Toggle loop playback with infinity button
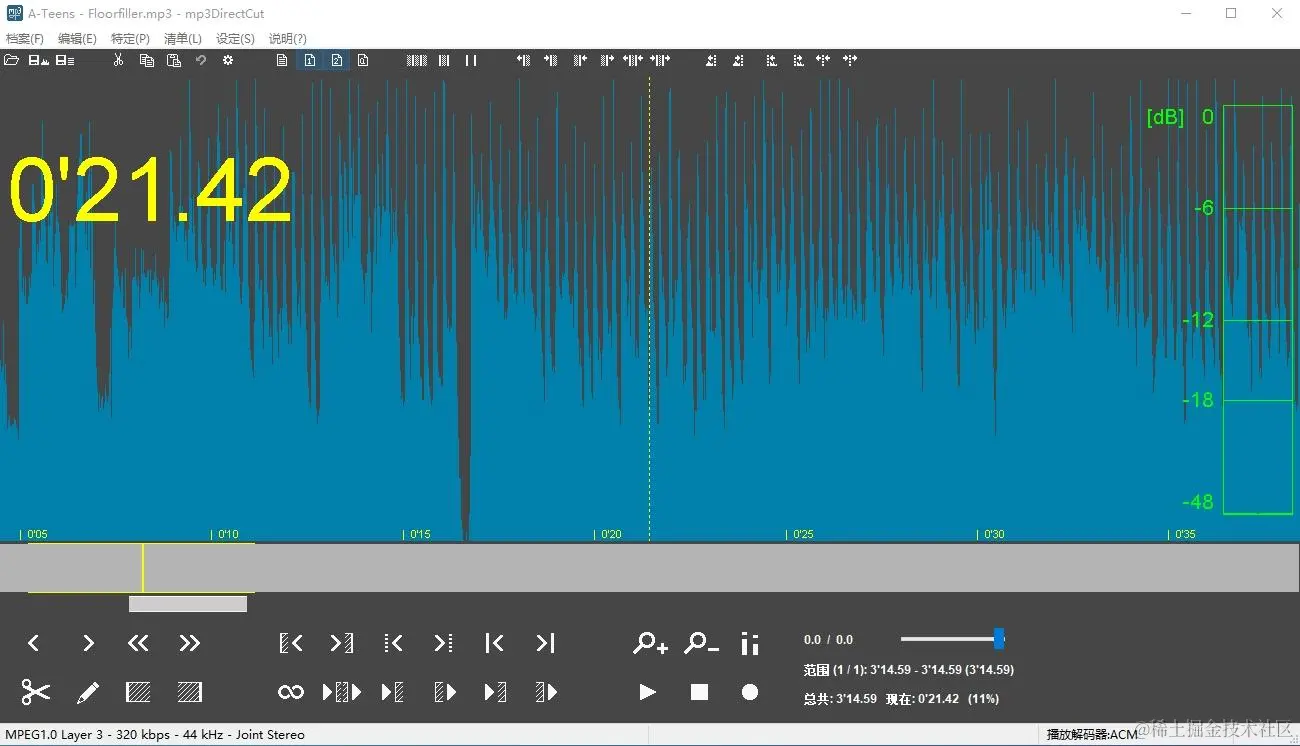This screenshot has height=746, width=1300. [x=291, y=692]
